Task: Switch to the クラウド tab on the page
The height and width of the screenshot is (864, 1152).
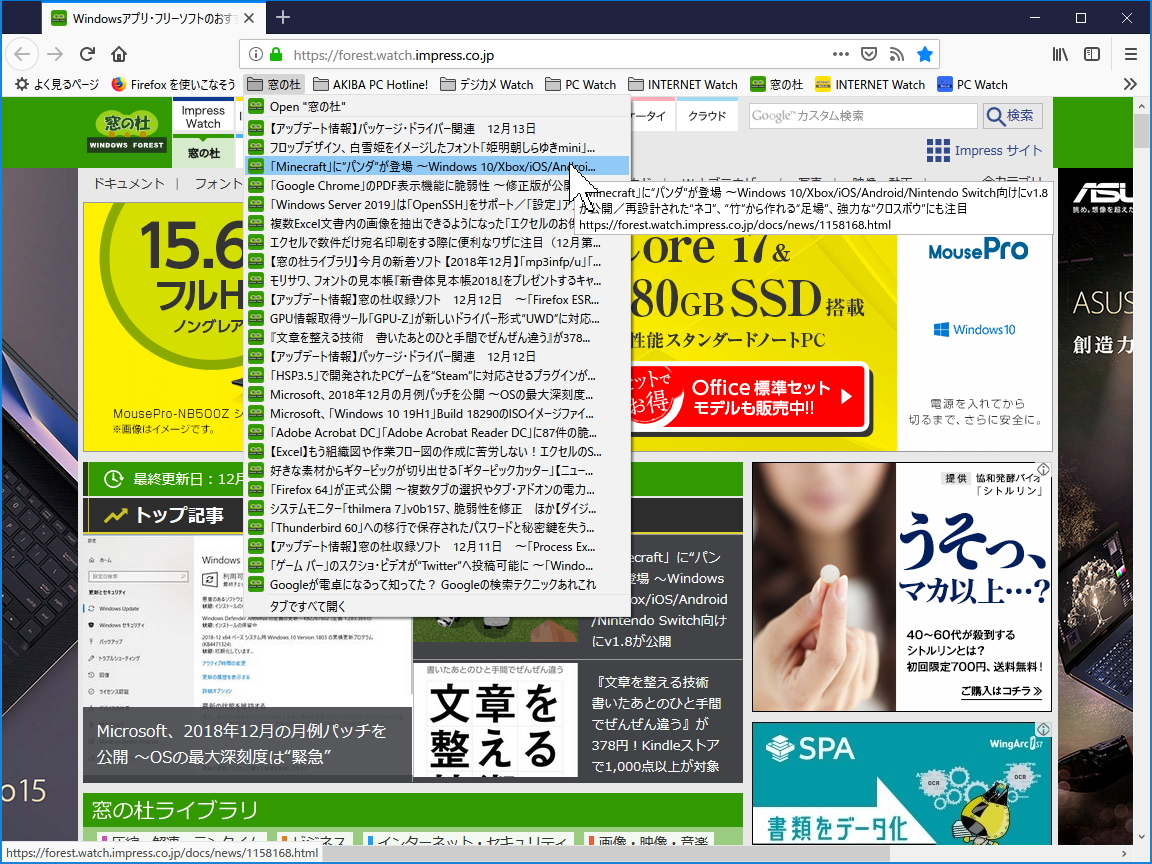Action: (707, 117)
